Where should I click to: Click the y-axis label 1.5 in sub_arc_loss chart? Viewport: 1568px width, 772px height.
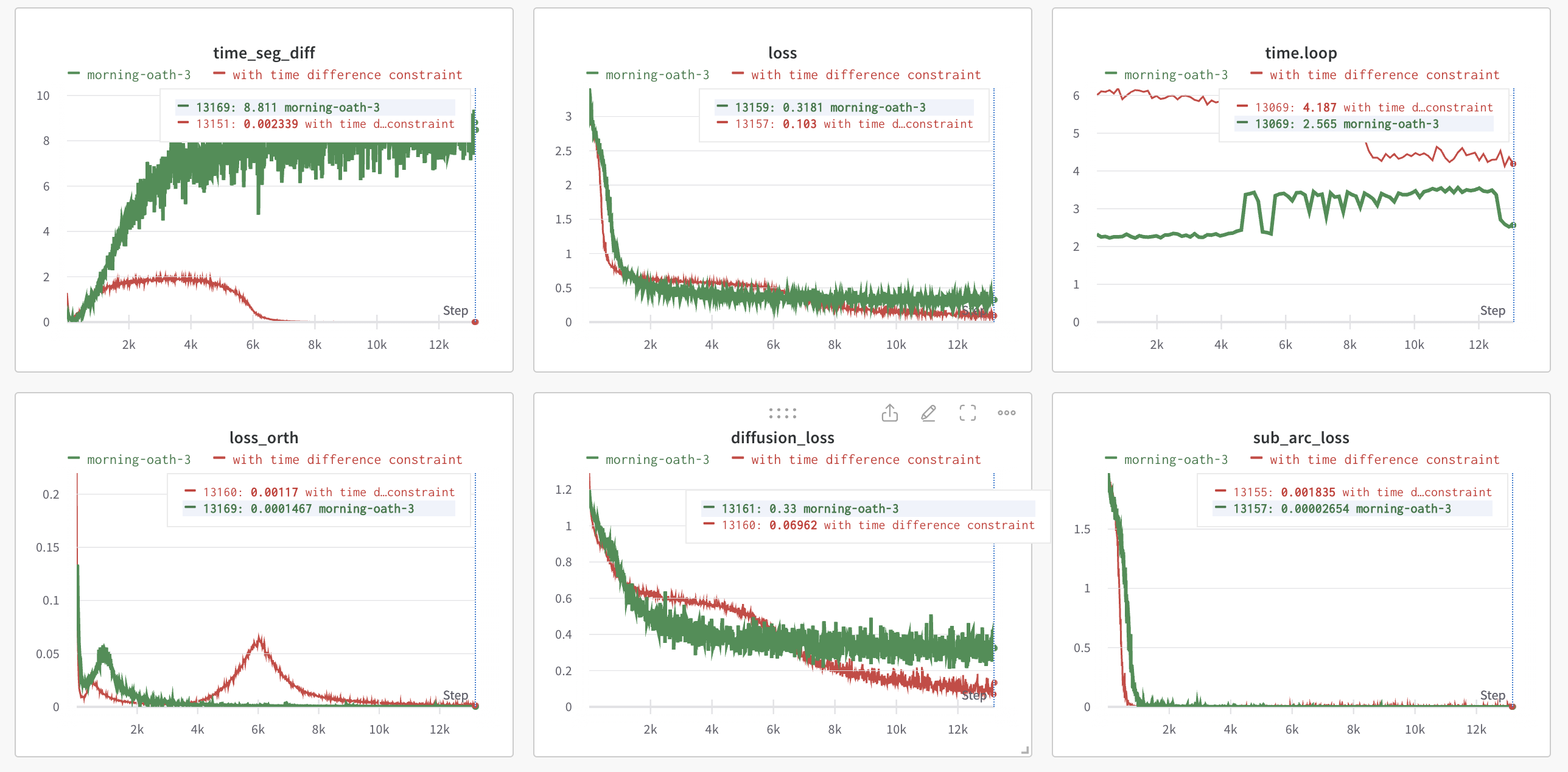click(x=1082, y=529)
